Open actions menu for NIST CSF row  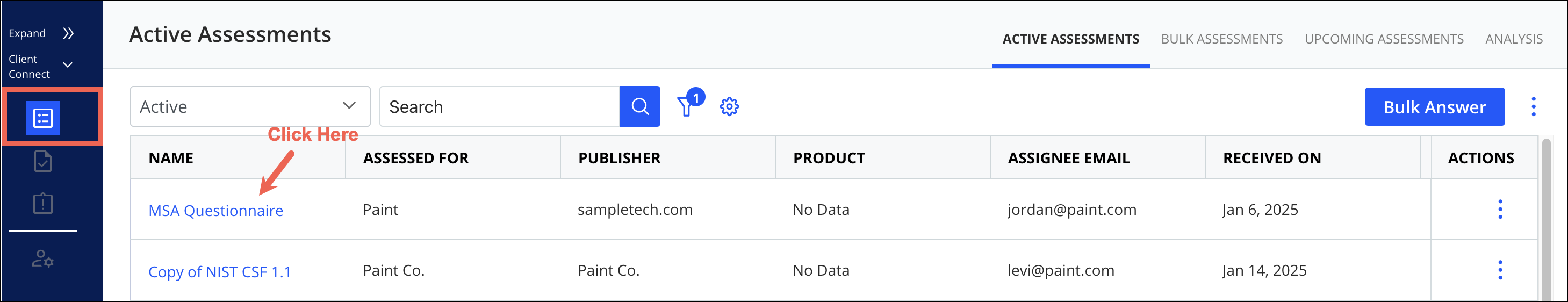[x=1500, y=270]
